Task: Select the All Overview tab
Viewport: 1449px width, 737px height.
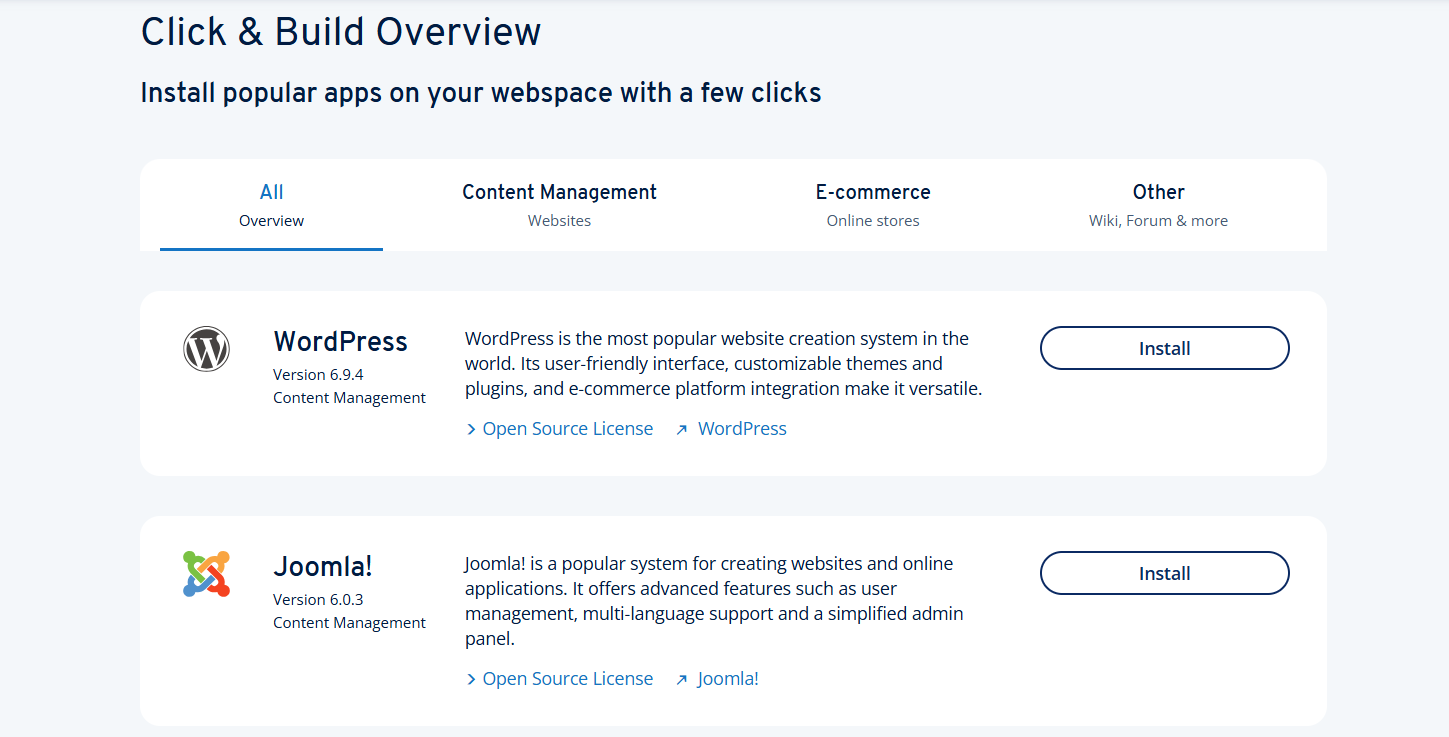Action: 271,205
